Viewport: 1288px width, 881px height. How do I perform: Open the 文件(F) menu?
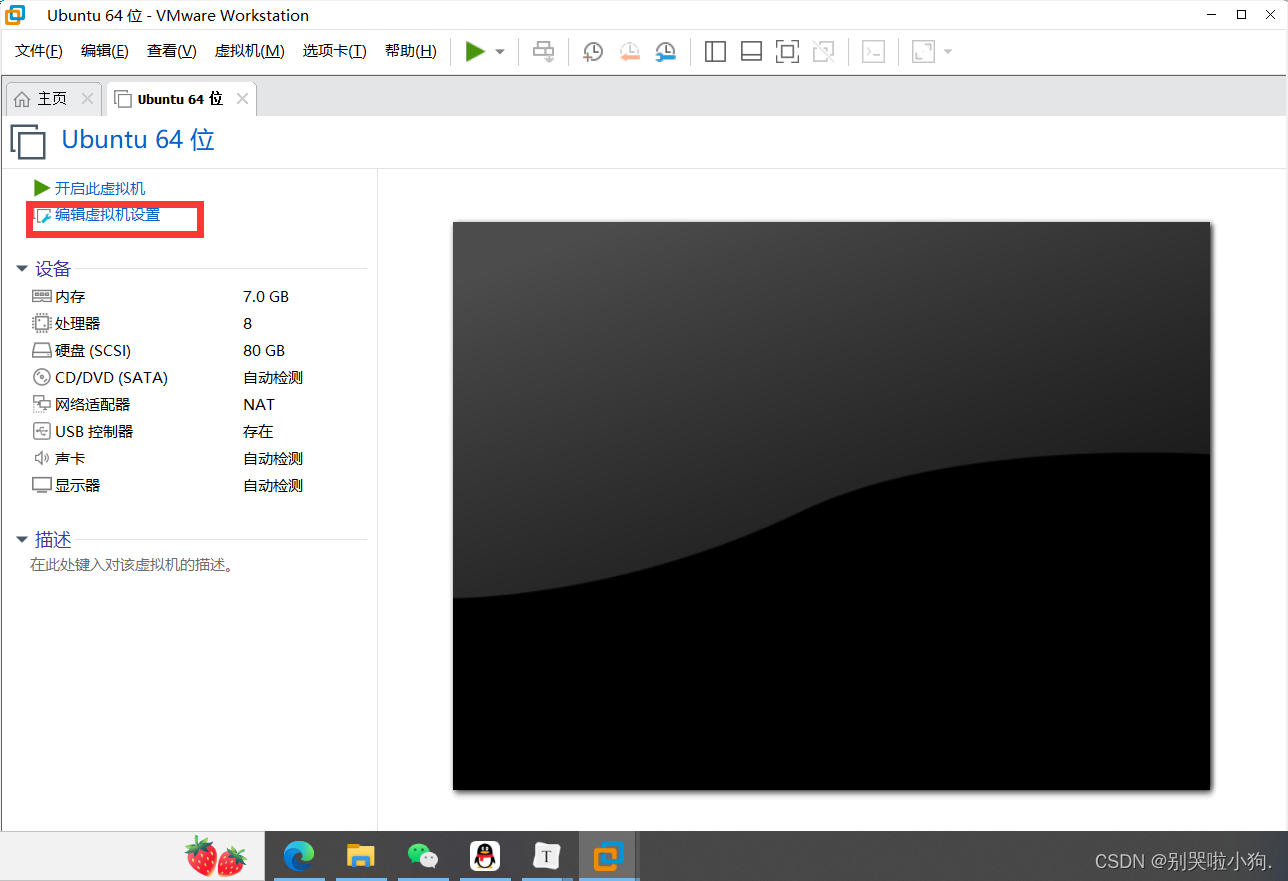(x=39, y=51)
